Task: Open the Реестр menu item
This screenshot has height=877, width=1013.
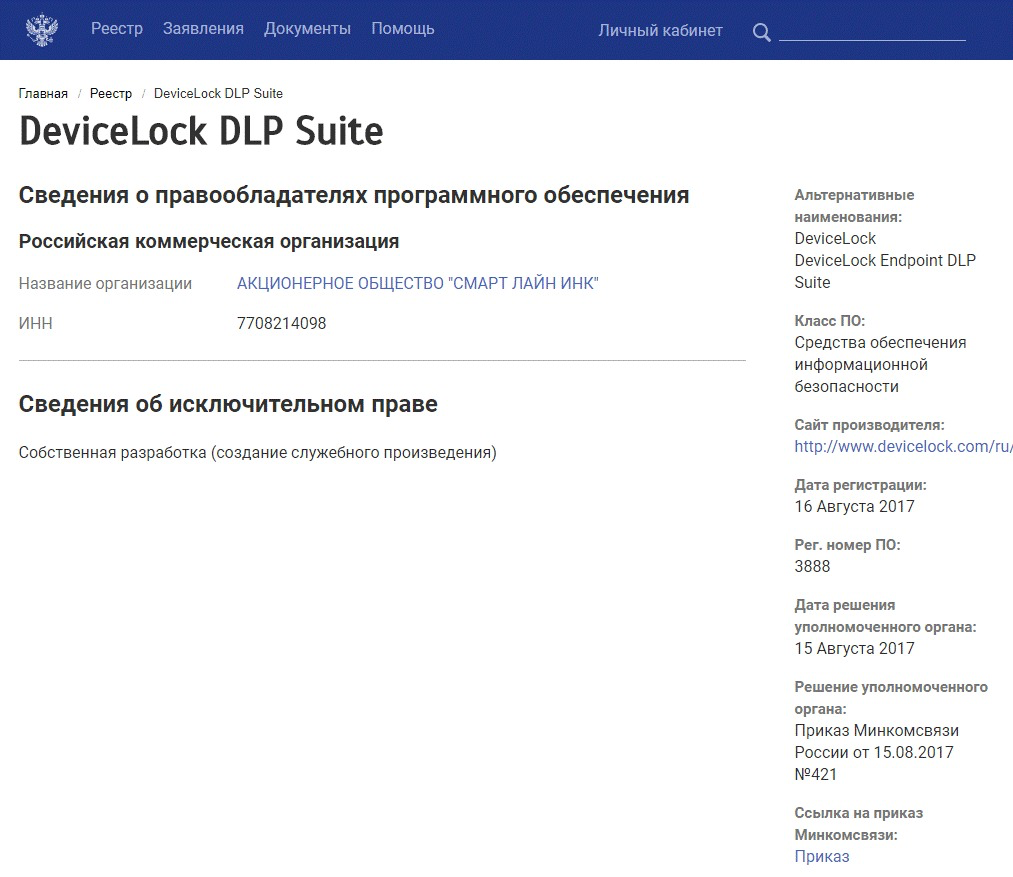Action: tap(117, 29)
